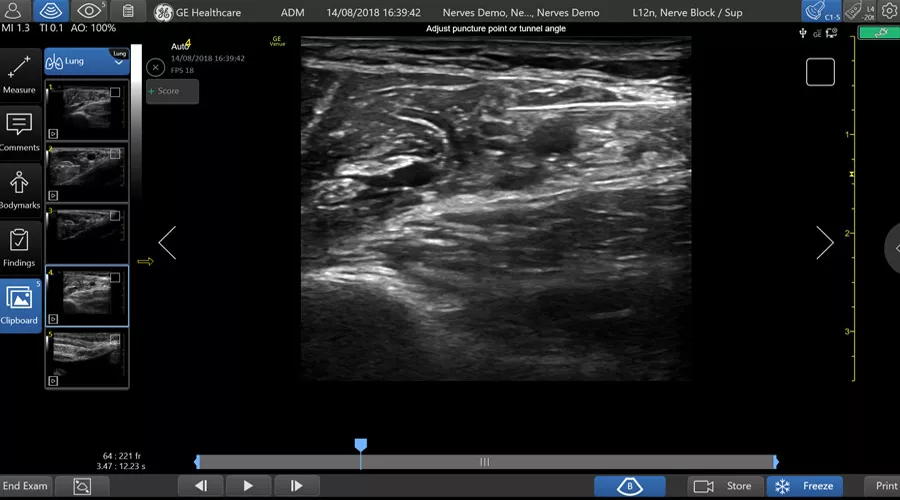Click the ultrasound probe scan icon
The width and height of the screenshot is (900, 500).
[x=51, y=11]
